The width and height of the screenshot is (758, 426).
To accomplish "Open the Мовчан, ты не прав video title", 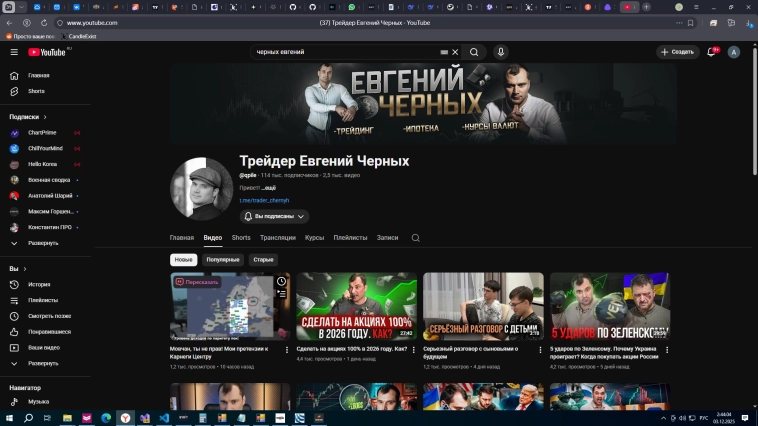I will 219,353.
